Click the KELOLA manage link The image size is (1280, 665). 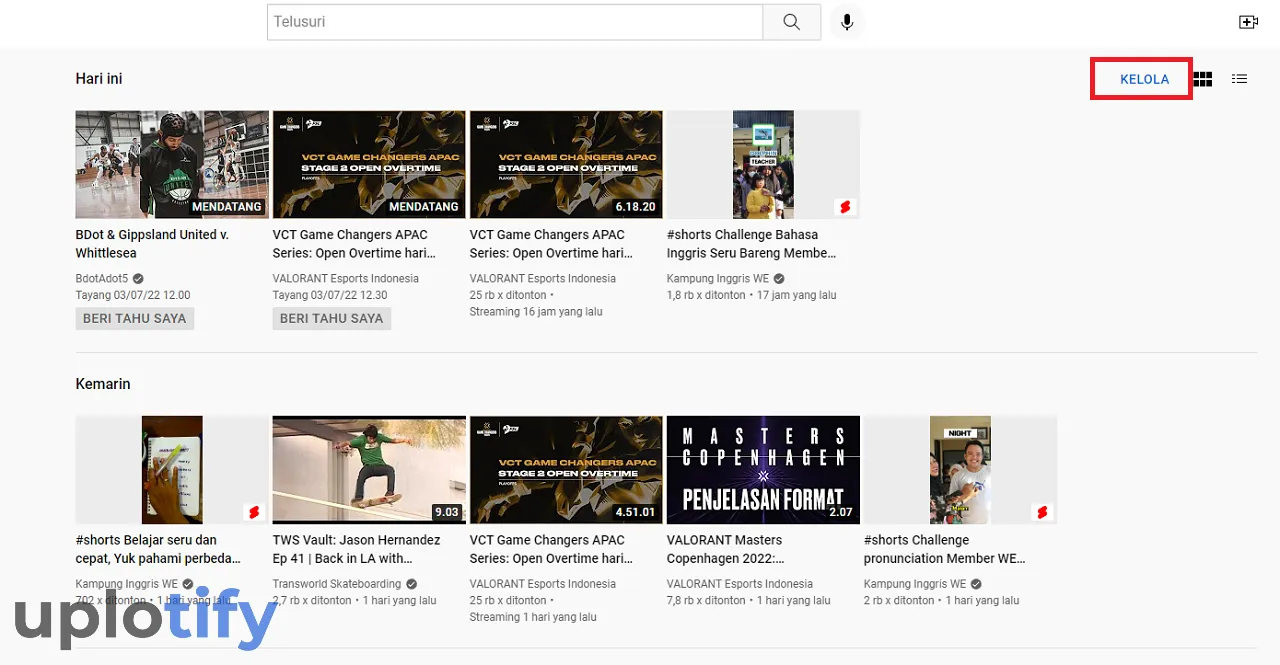click(1144, 79)
